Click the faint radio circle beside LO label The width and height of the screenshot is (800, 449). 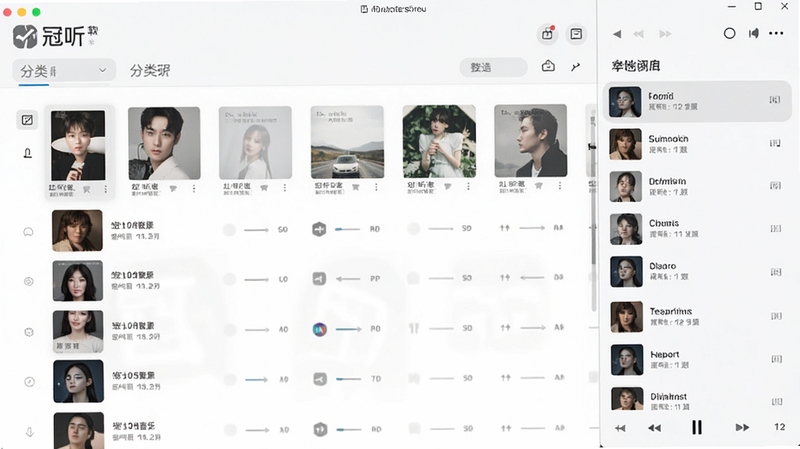pos(230,279)
